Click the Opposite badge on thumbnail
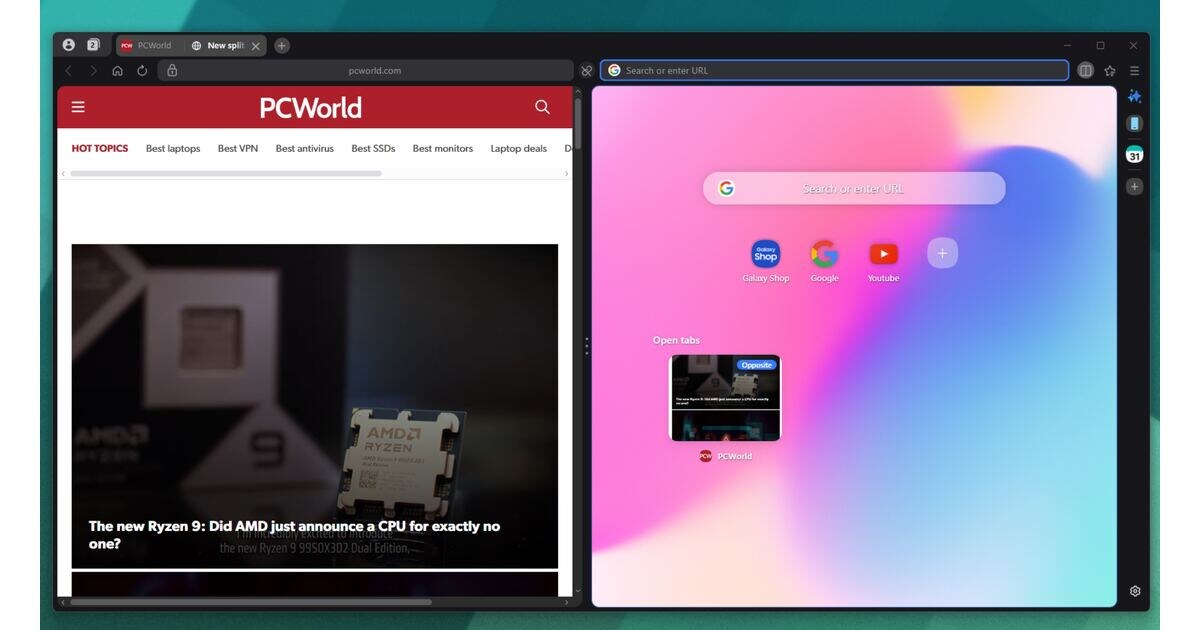Image resolution: width=1200 pixels, height=630 pixels. tap(756, 365)
